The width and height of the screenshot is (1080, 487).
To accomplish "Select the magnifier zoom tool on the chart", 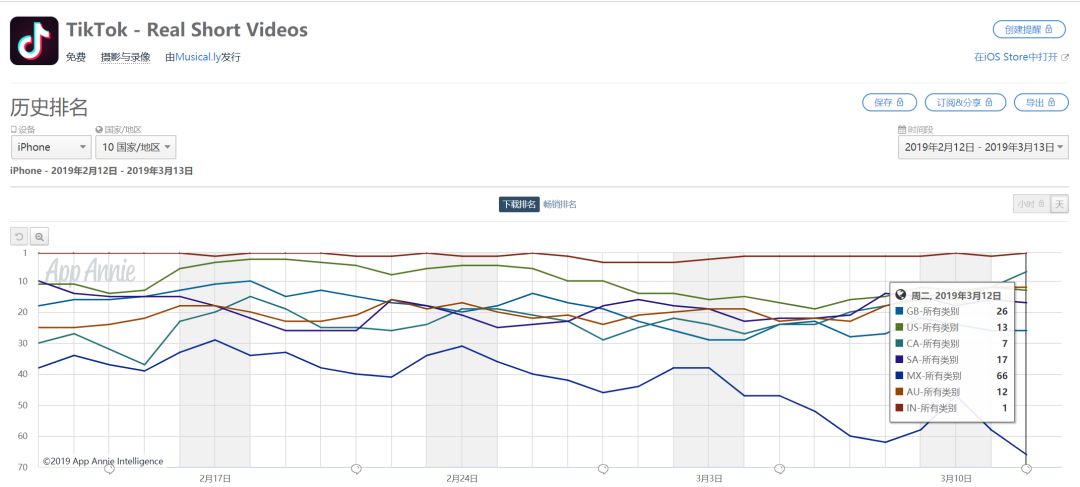I will [39, 237].
